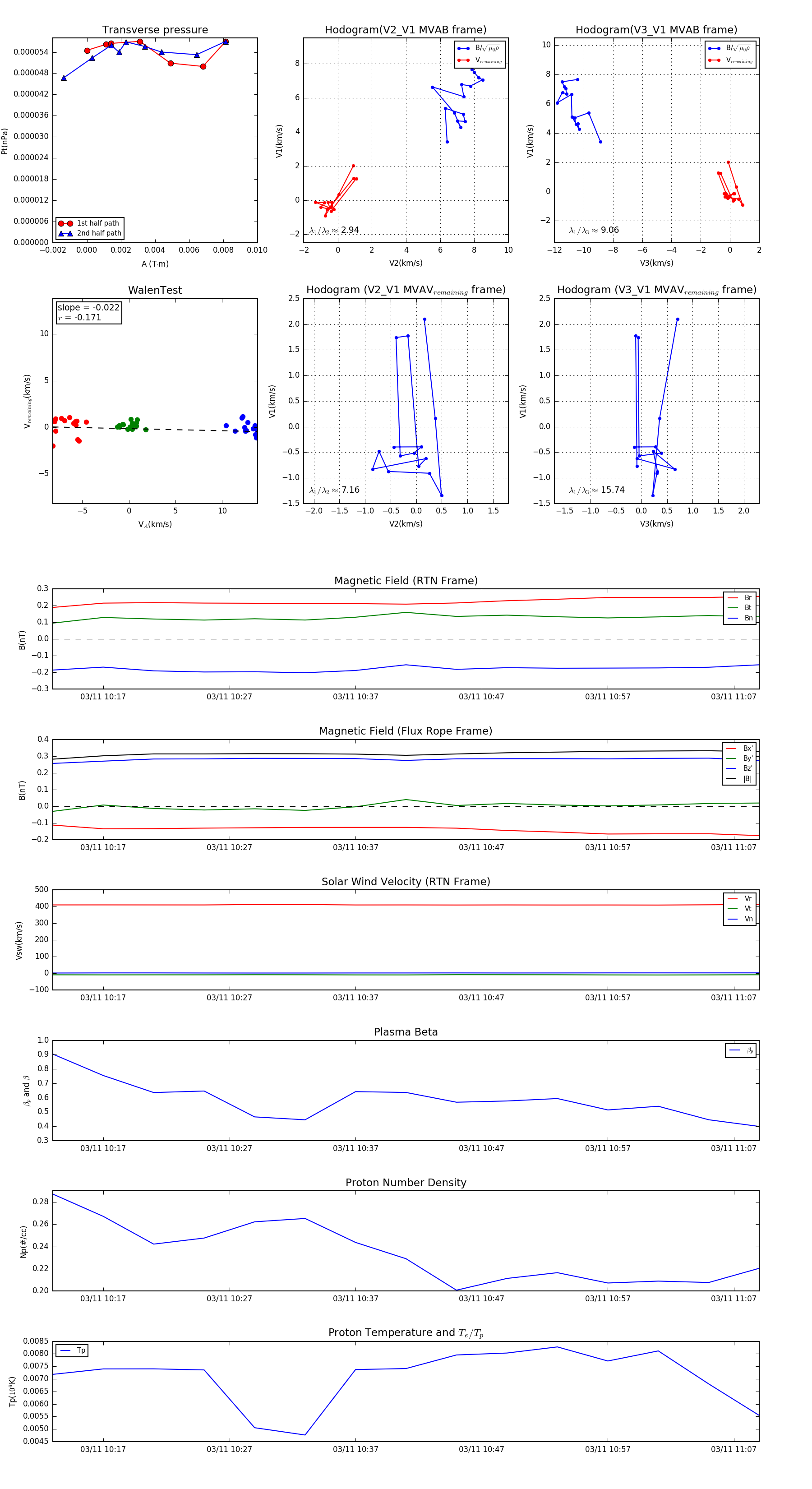812x1489 pixels.
Task: Click the "Tp" legend in temperature plot
Action: tap(72, 1351)
